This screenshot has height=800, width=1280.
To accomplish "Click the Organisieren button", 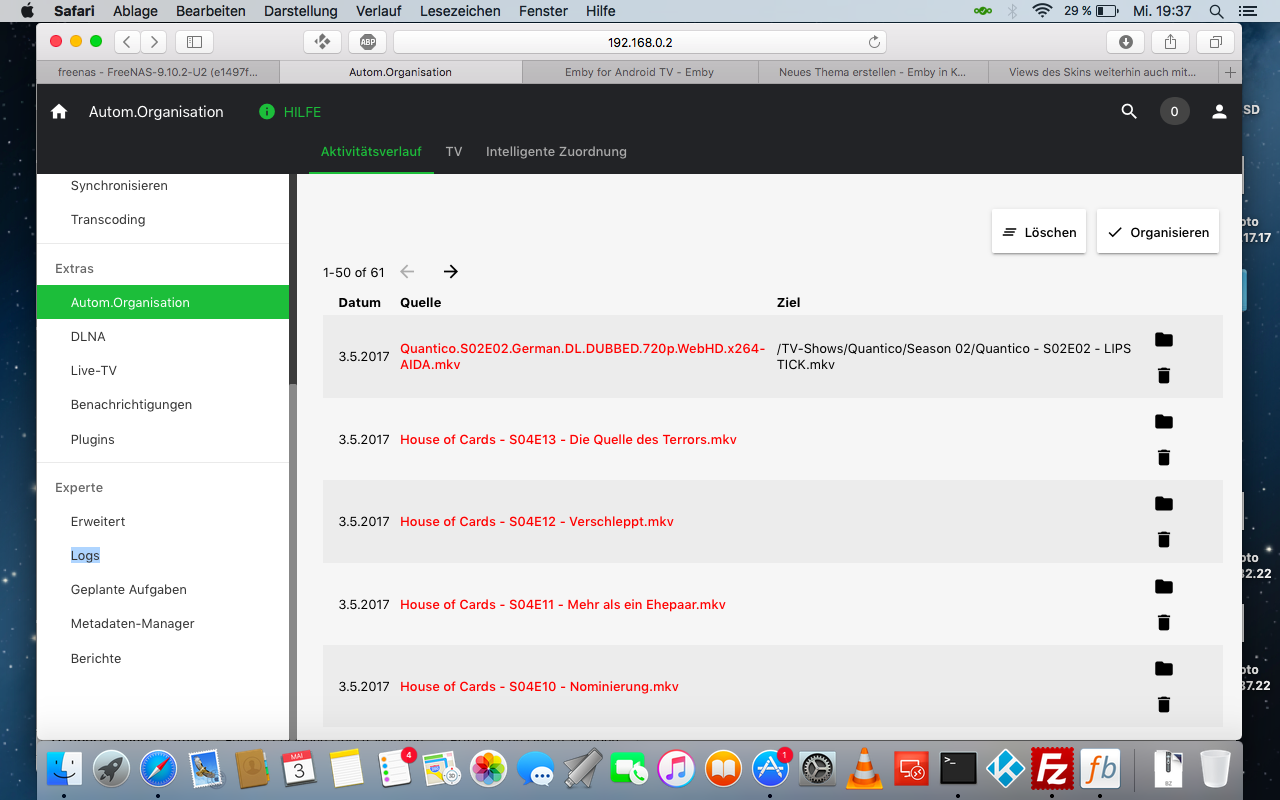I will click(1158, 232).
